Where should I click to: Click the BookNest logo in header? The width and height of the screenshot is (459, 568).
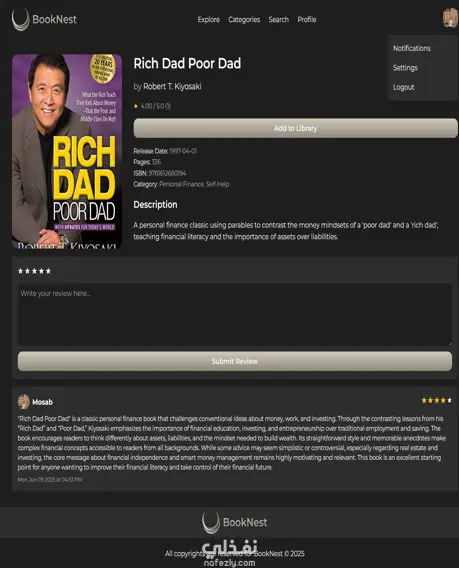[44, 19]
